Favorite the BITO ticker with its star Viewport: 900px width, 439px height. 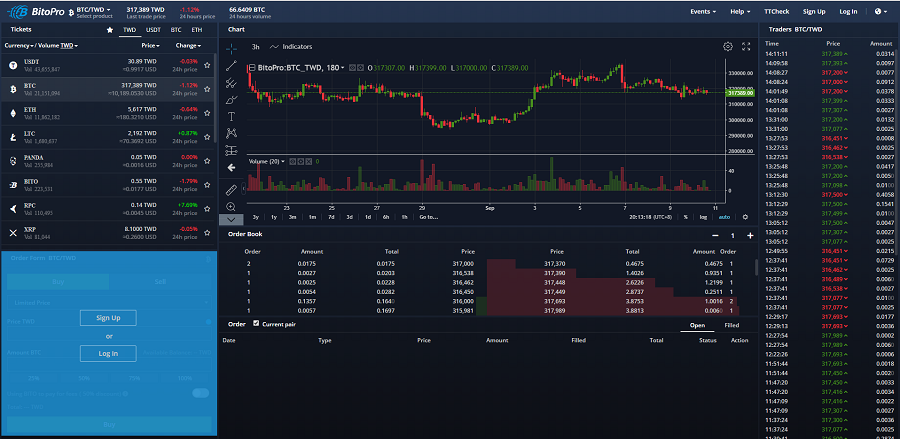pyautogui.click(x=207, y=185)
